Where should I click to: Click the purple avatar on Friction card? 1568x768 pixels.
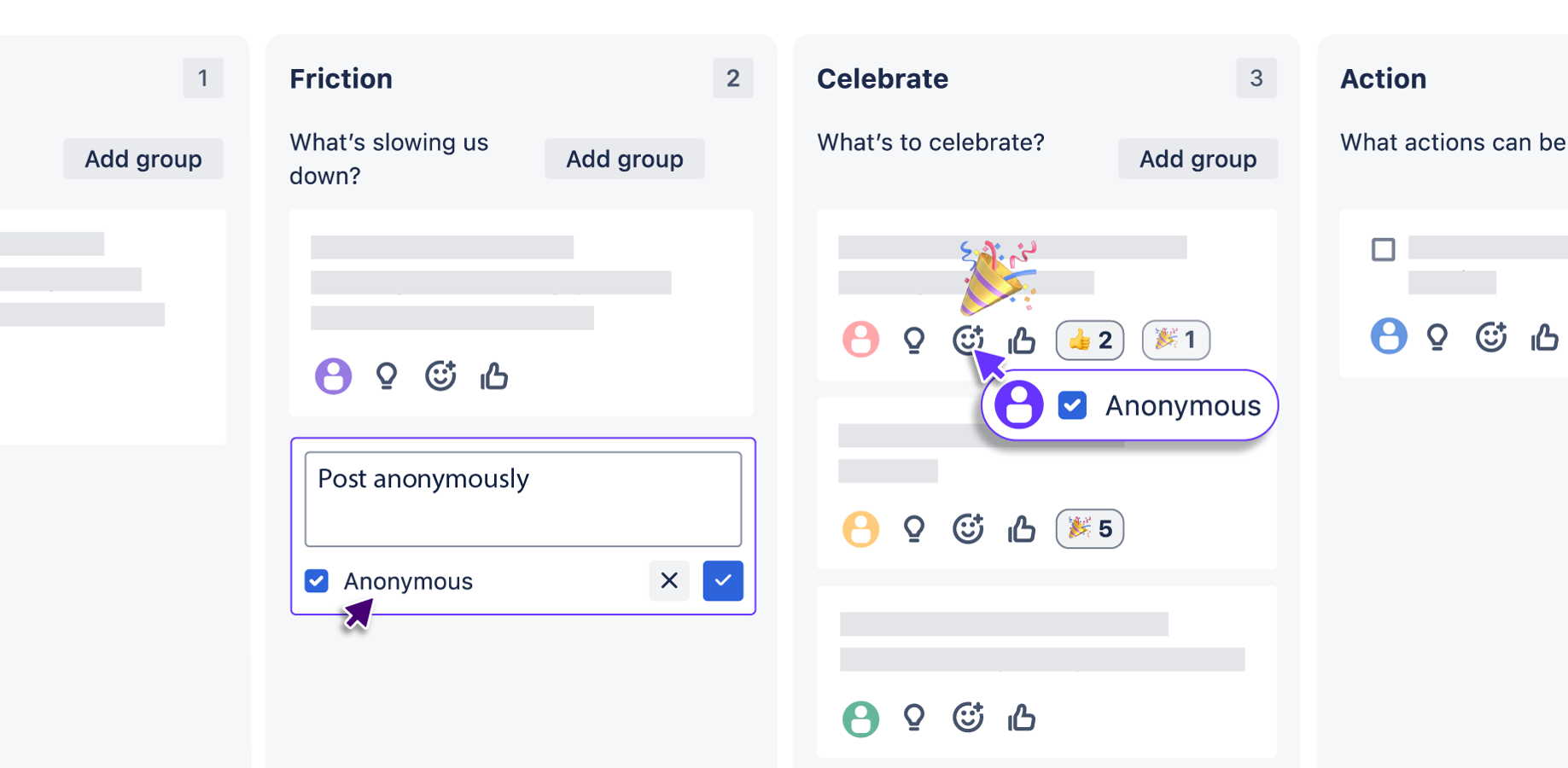[333, 375]
